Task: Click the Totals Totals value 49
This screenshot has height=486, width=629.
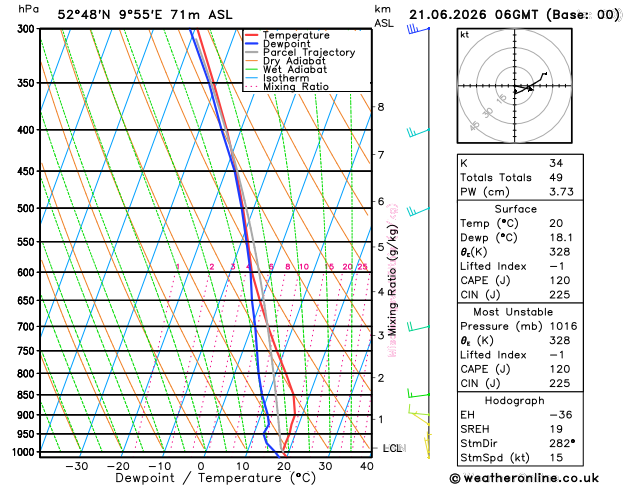Action: pyautogui.click(x=556, y=177)
